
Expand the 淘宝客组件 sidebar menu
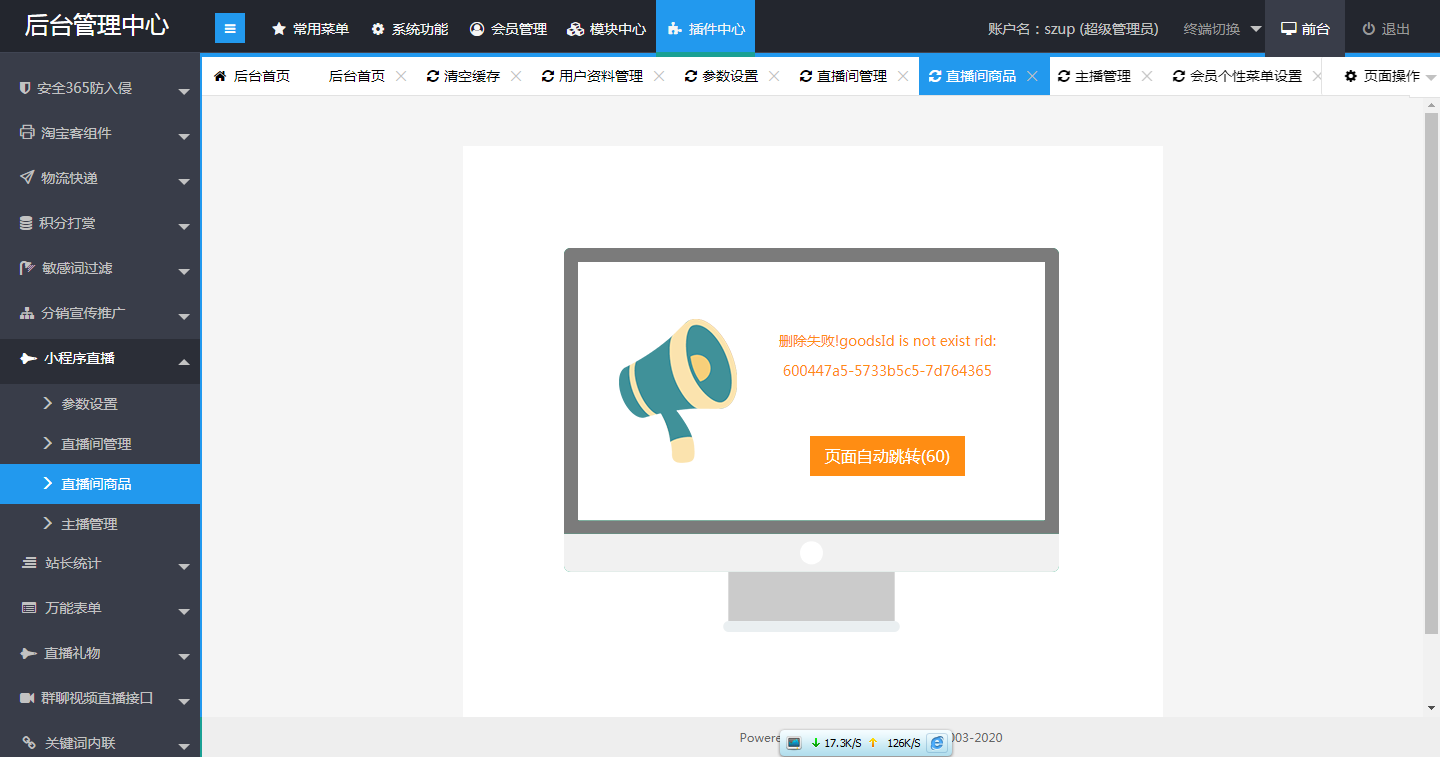click(100, 134)
